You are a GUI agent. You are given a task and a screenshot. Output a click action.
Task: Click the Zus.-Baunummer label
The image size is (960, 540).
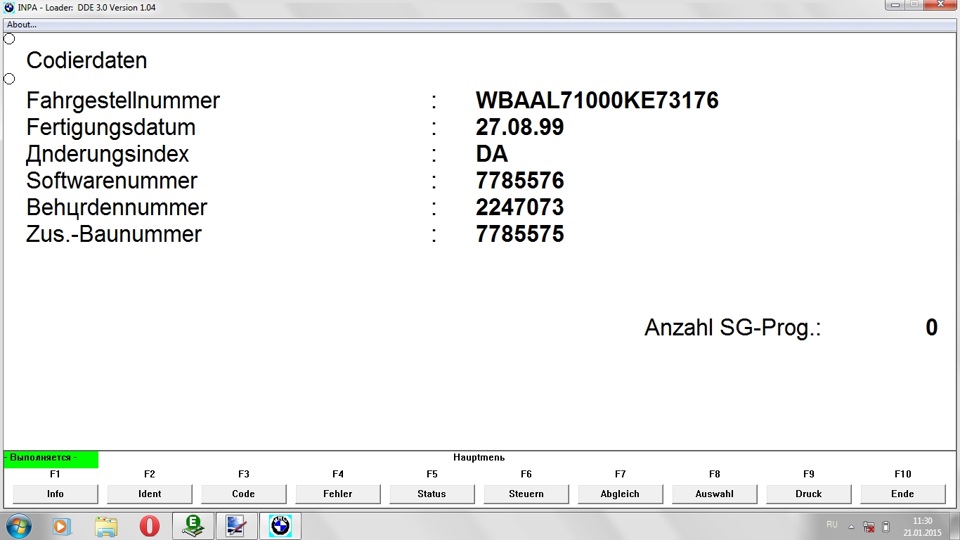click(114, 234)
